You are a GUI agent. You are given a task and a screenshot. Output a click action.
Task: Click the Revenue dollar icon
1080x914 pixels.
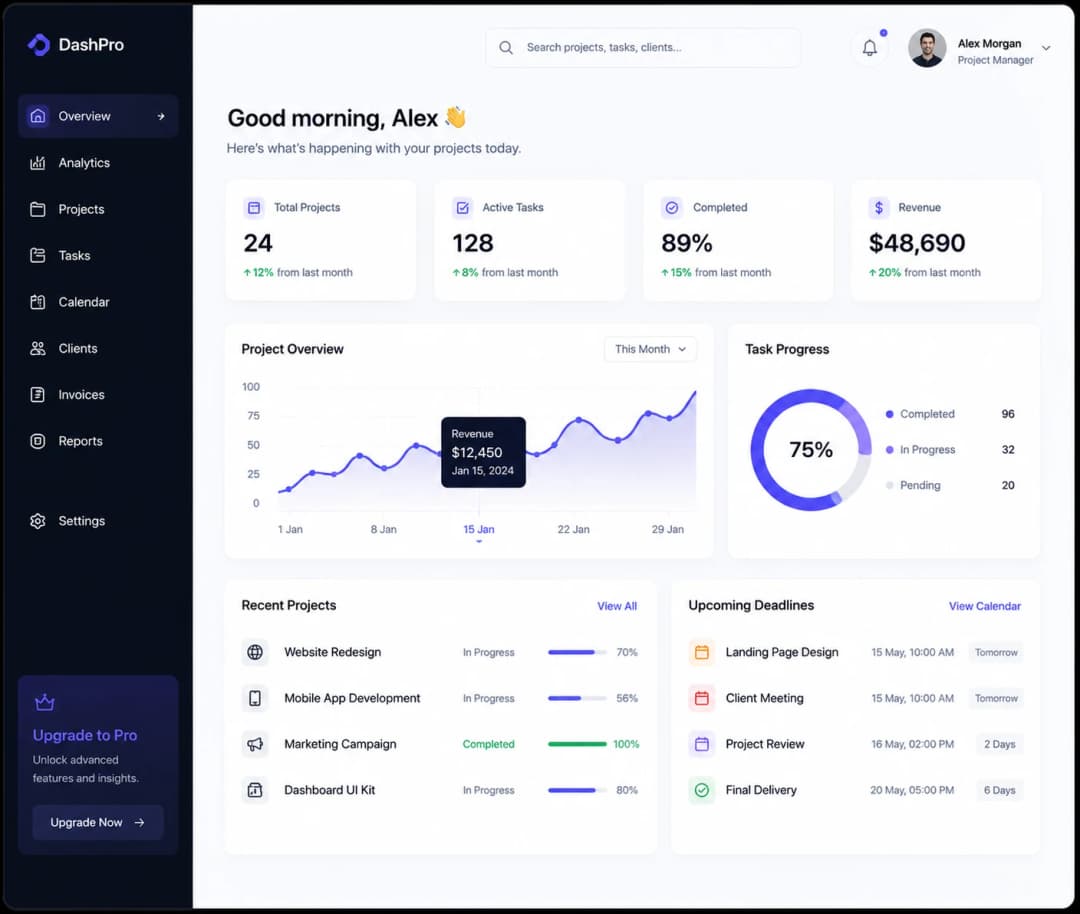coord(879,207)
